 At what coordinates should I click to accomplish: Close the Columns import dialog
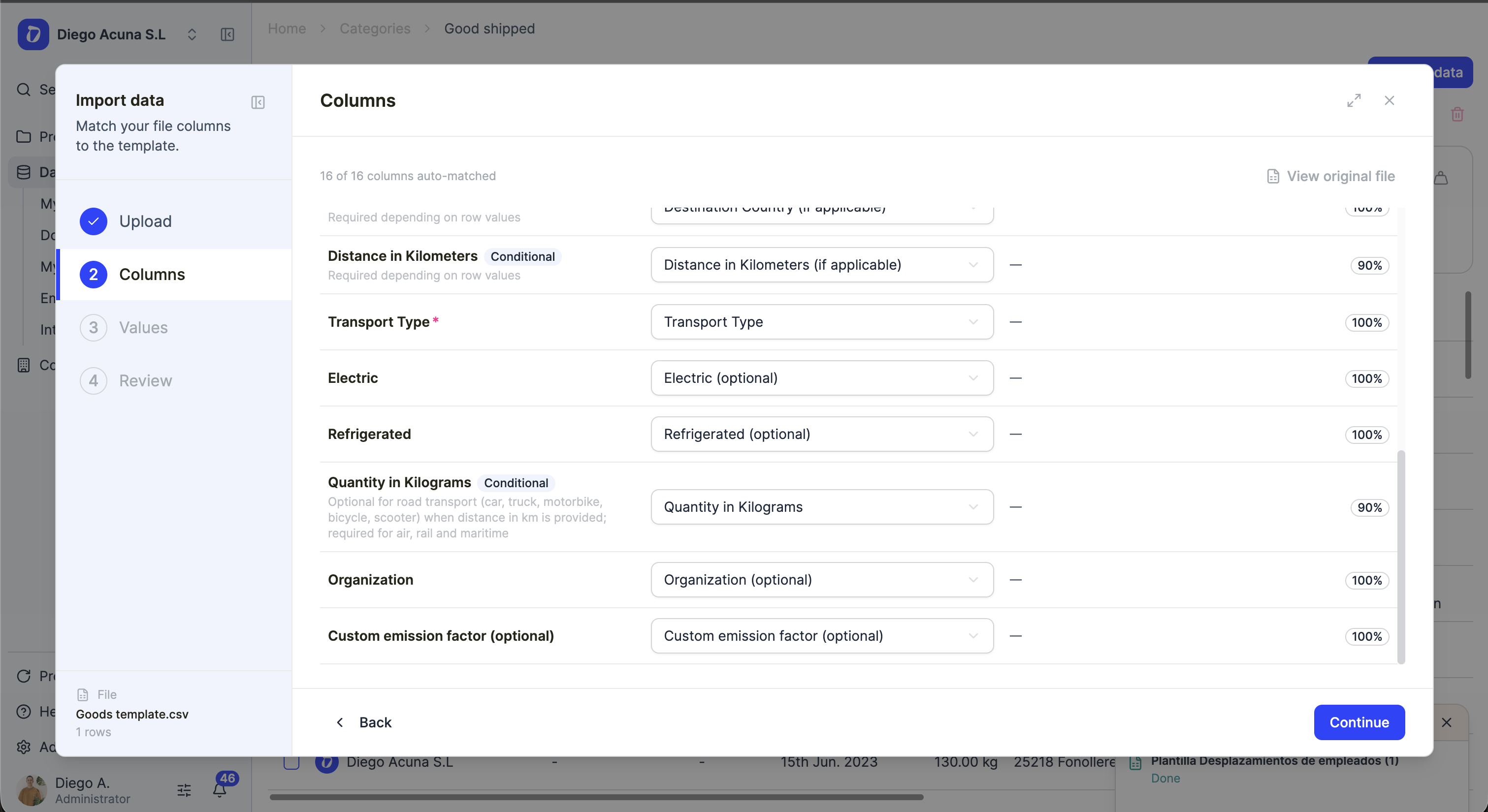pos(1389,100)
